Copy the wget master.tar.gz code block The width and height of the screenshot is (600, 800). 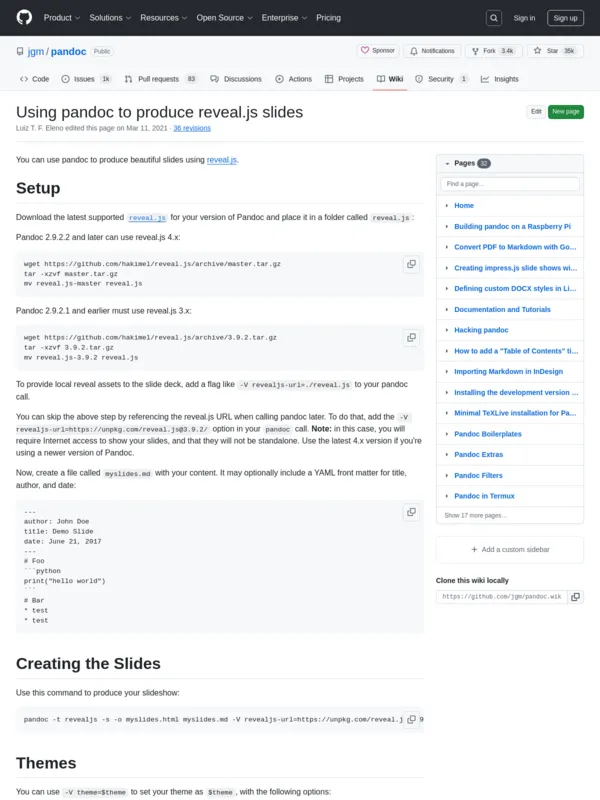point(410,264)
